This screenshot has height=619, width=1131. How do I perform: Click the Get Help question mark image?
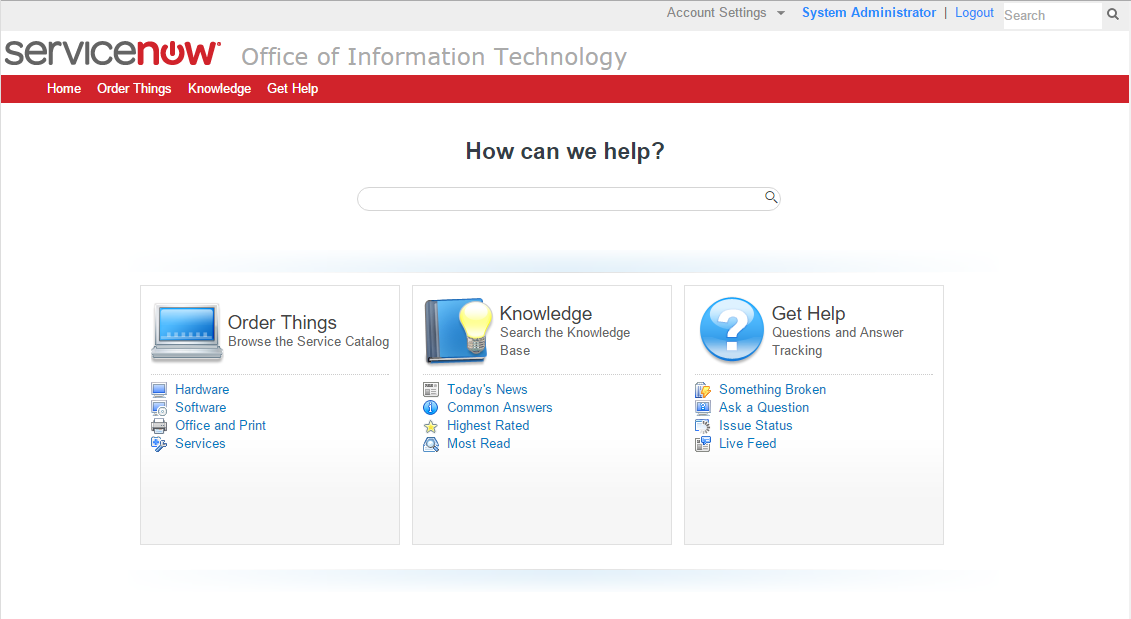731,330
